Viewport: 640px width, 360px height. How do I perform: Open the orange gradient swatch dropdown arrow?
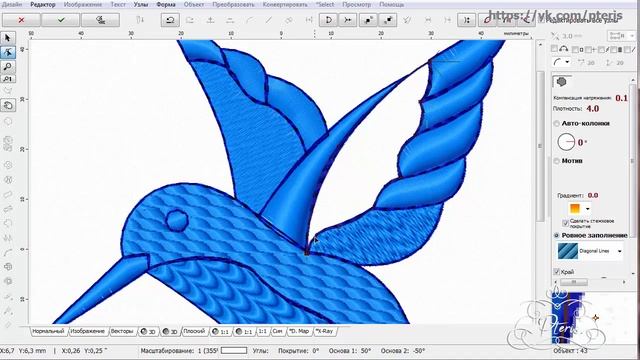point(587,209)
